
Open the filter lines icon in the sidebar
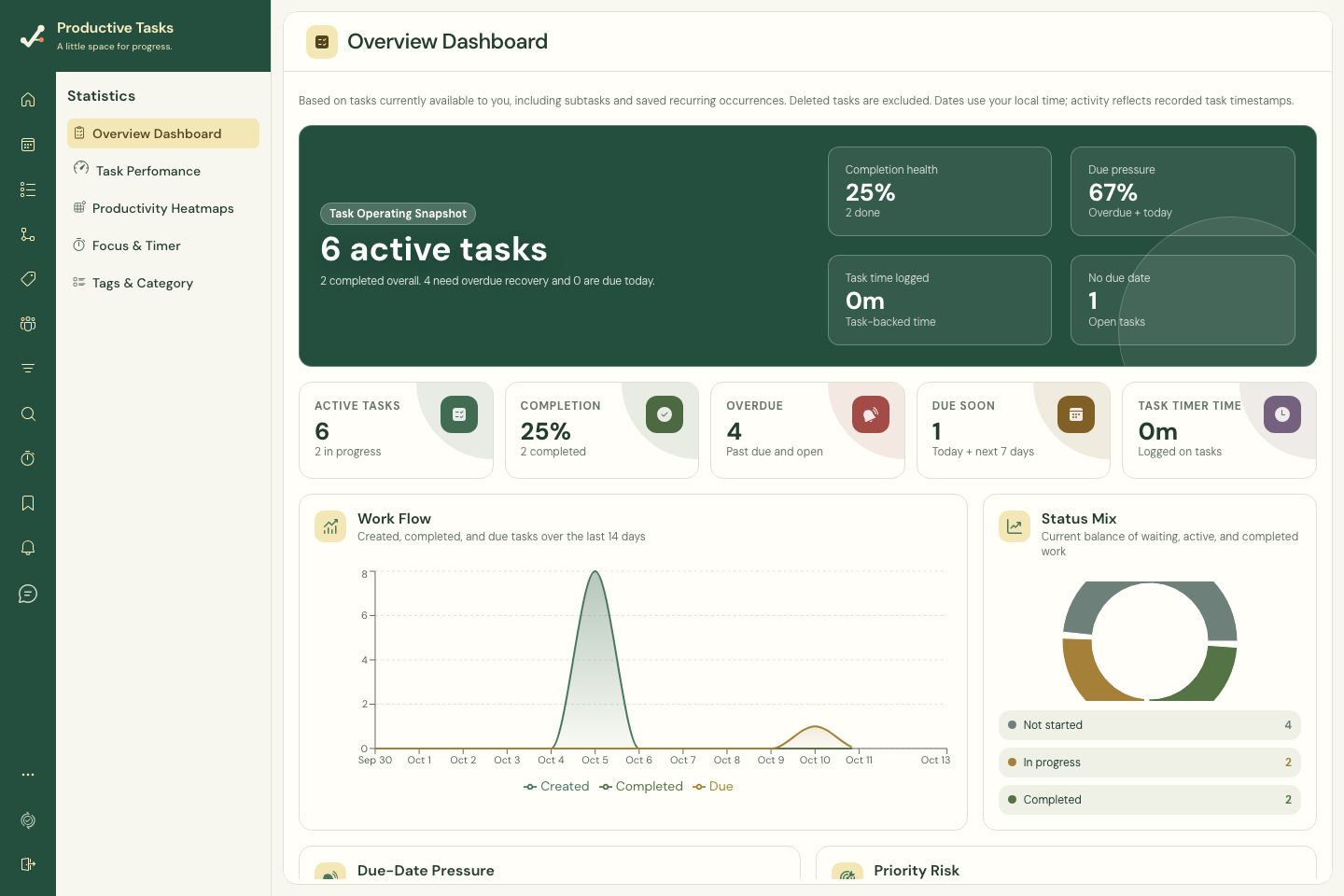[28, 369]
